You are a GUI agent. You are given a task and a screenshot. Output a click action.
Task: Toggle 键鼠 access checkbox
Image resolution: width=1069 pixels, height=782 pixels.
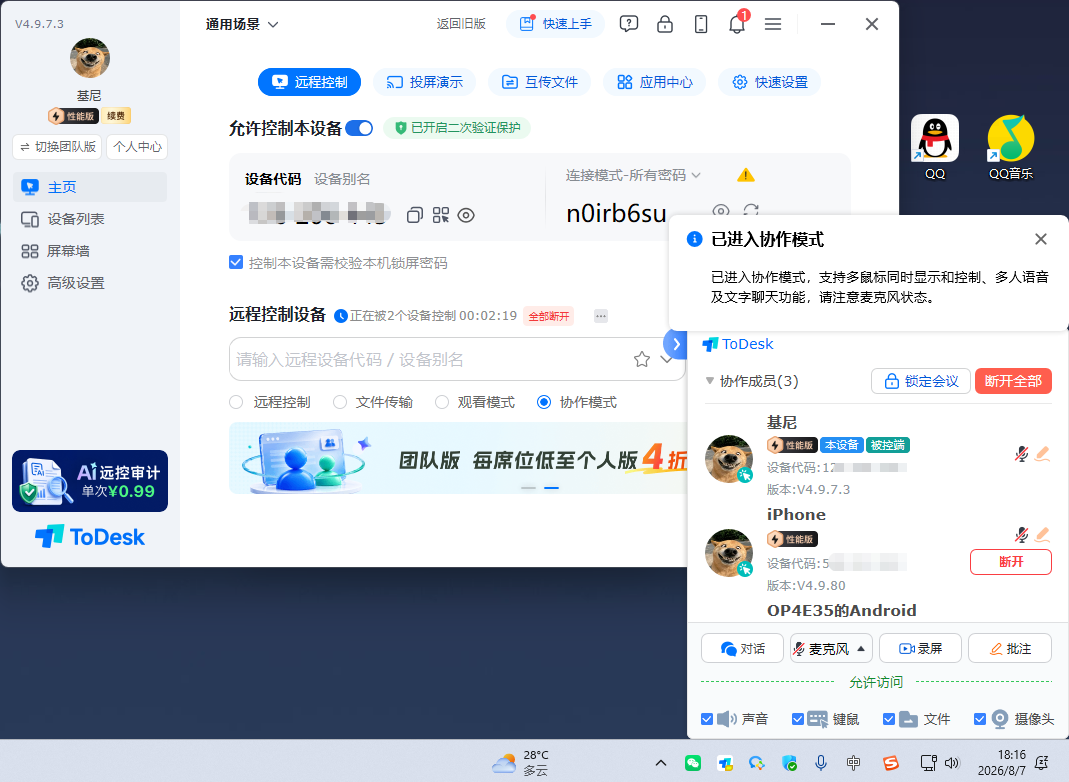(798, 719)
